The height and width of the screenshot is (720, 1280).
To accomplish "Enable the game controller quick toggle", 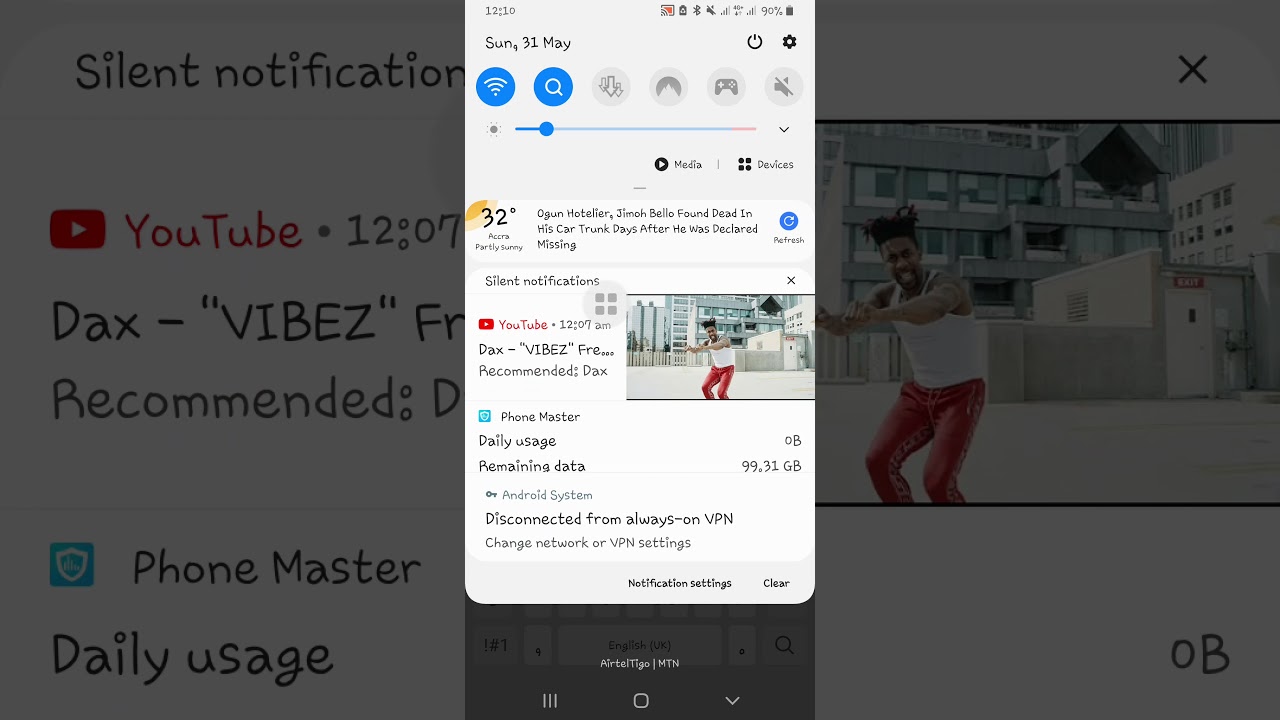I will [x=726, y=87].
